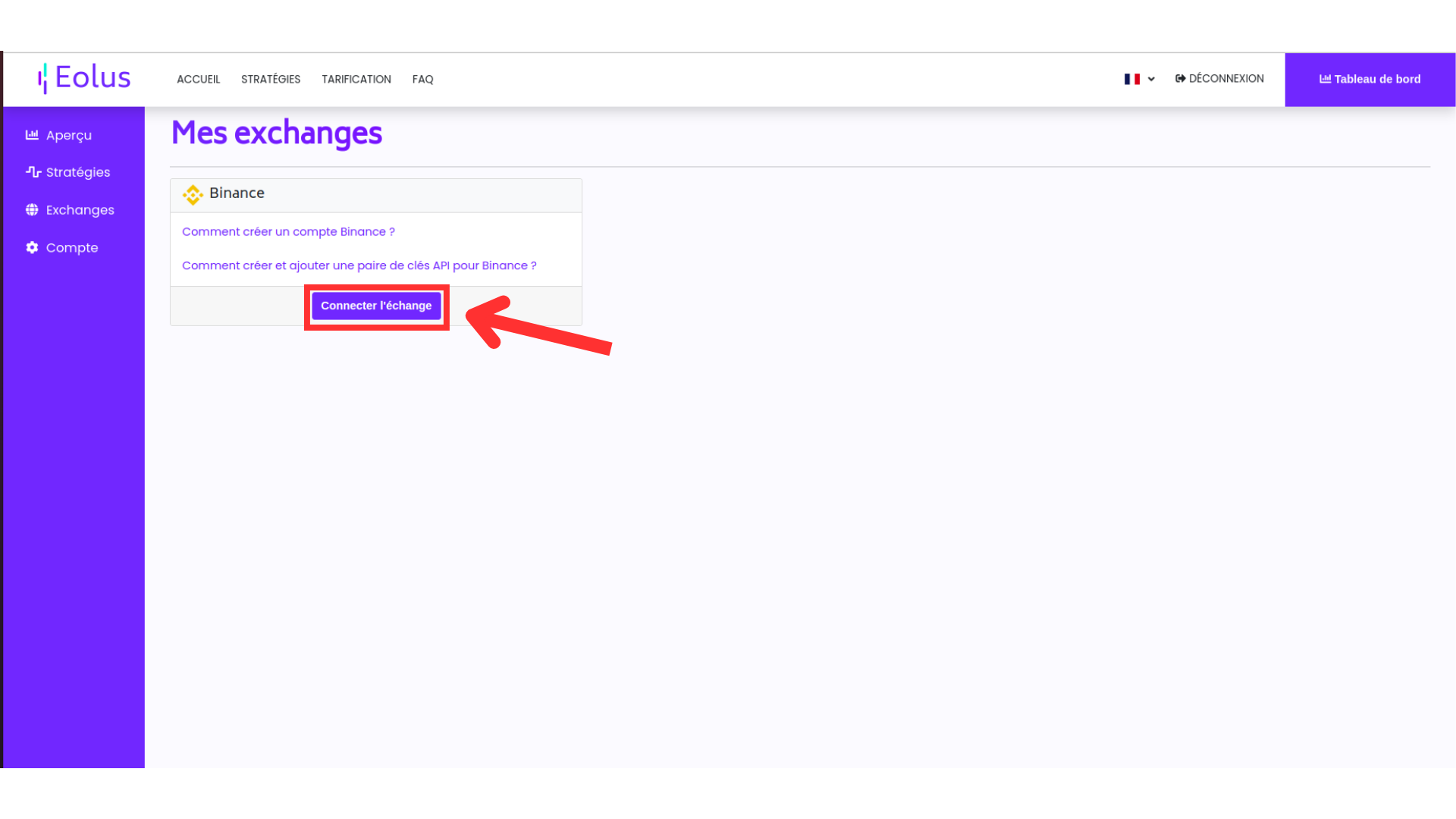
Task: Open the FAQ page
Action: click(422, 79)
